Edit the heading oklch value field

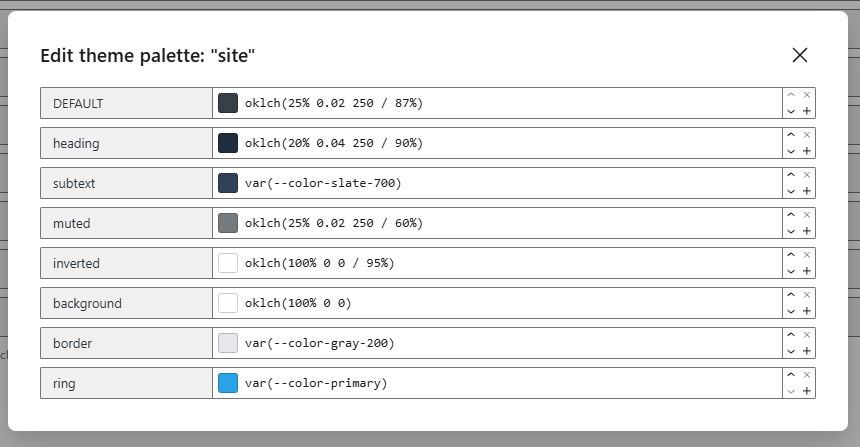click(x=510, y=143)
